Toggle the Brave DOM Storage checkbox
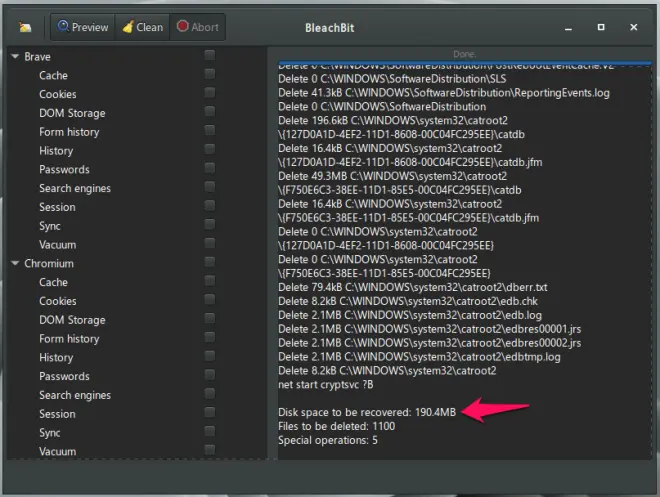The image size is (660, 497). pos(210,112)
